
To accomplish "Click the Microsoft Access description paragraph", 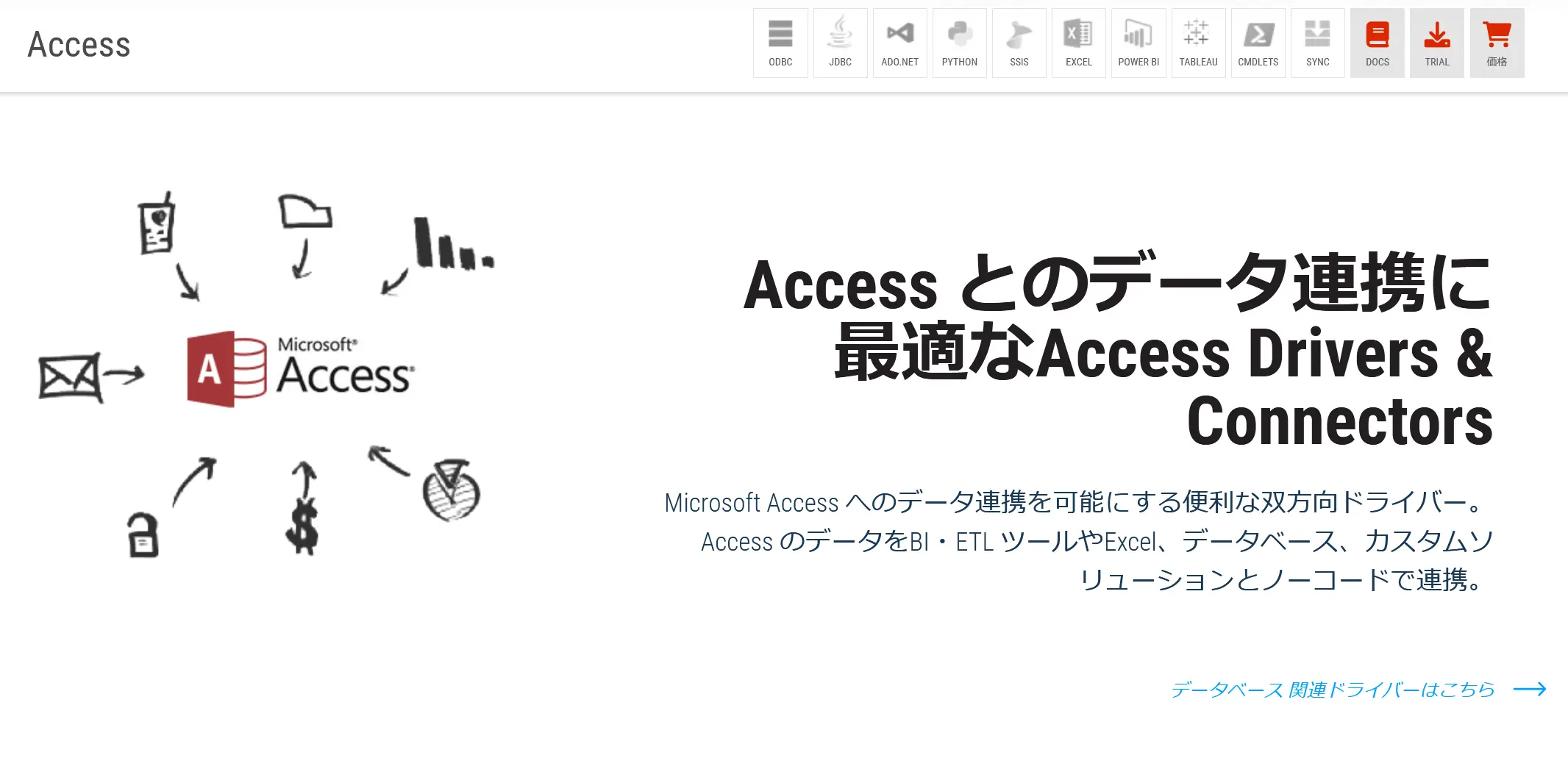I will (x=1079, y=541).
